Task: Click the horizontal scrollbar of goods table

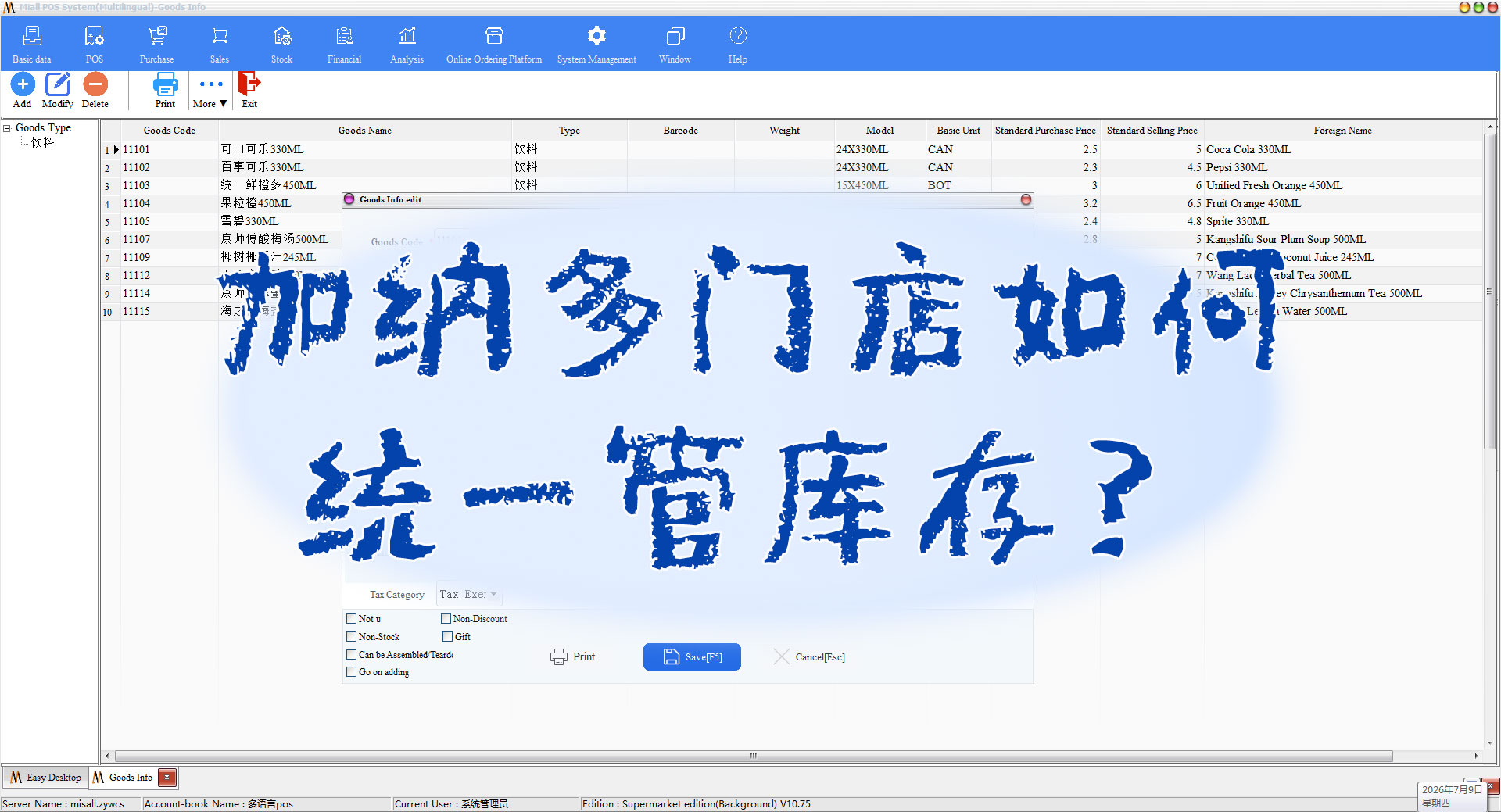Action: 754,756
